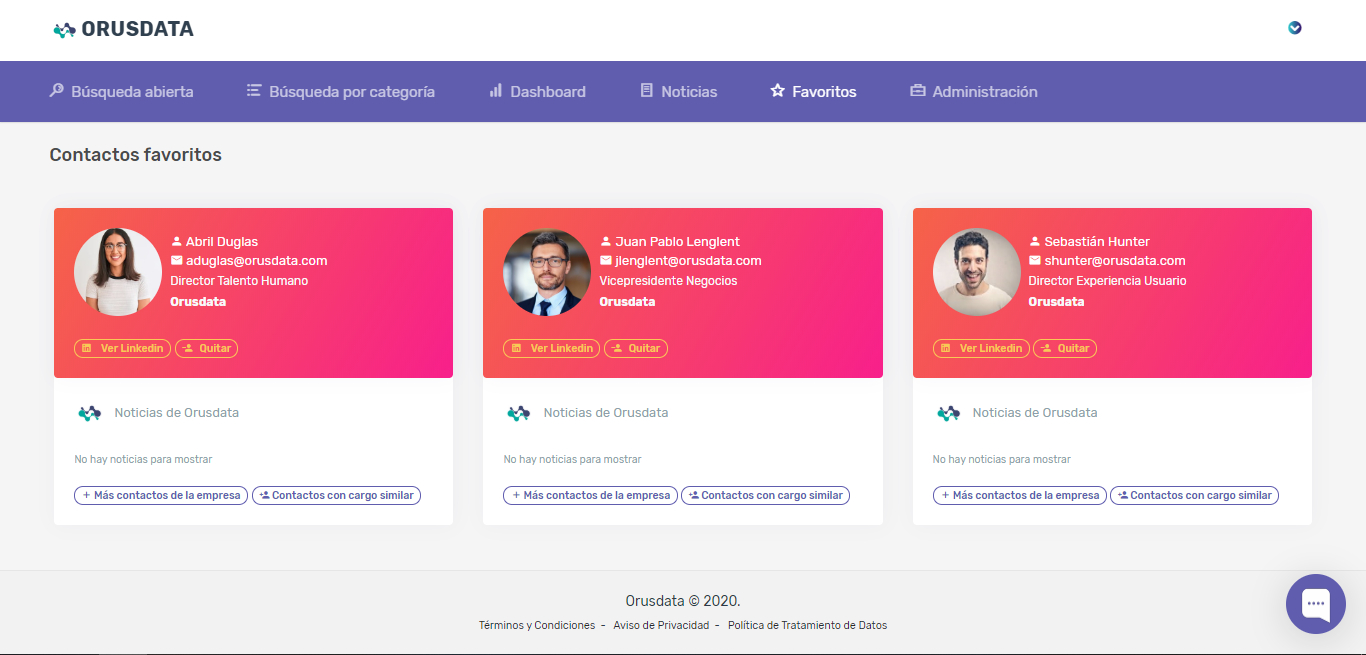
Task: Go to Búsqueda por categoría
Action: pyautogui.click(x=341, y=91)
